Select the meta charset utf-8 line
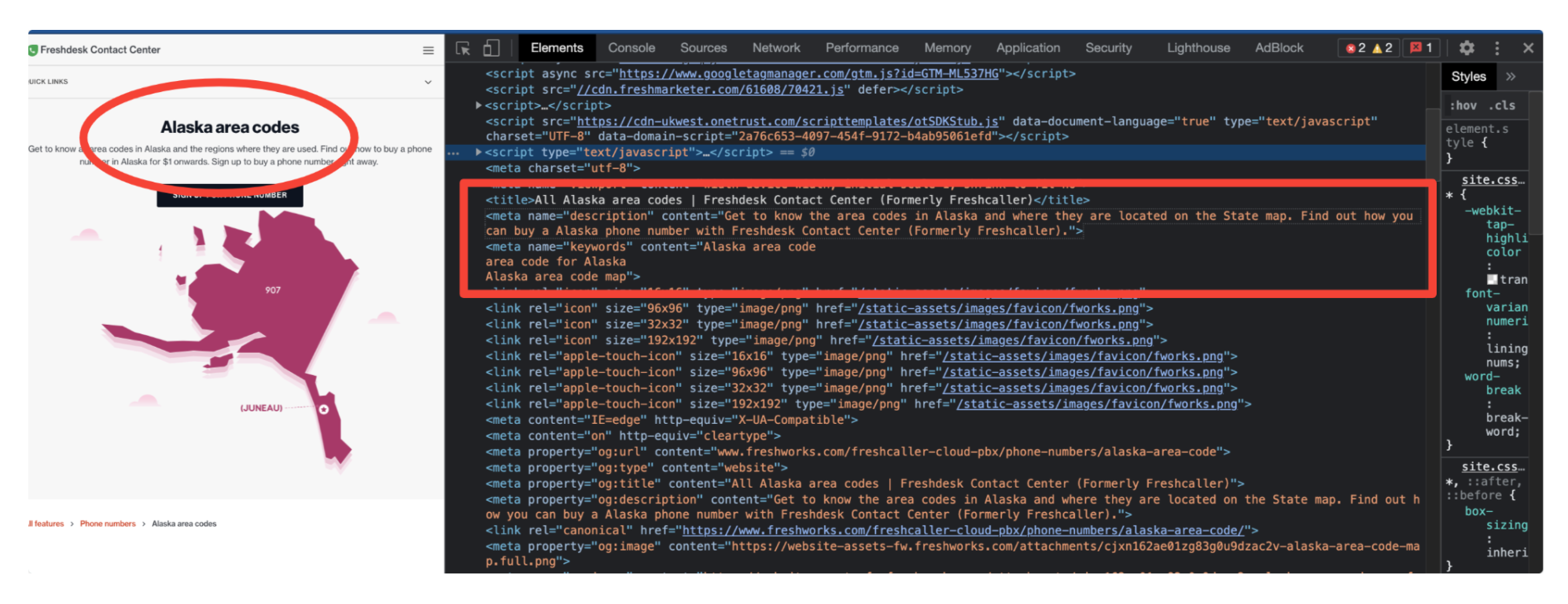 pyautogui.click(x=563, y=168)
